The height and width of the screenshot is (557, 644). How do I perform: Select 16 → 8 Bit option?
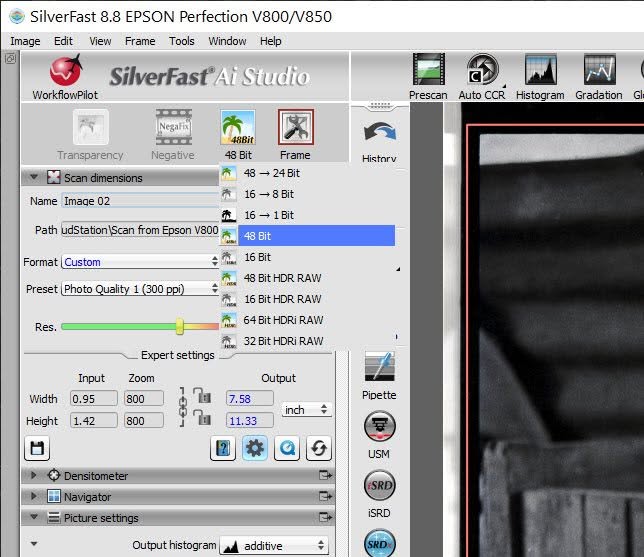pyautogui.click(x=307, y=194)
